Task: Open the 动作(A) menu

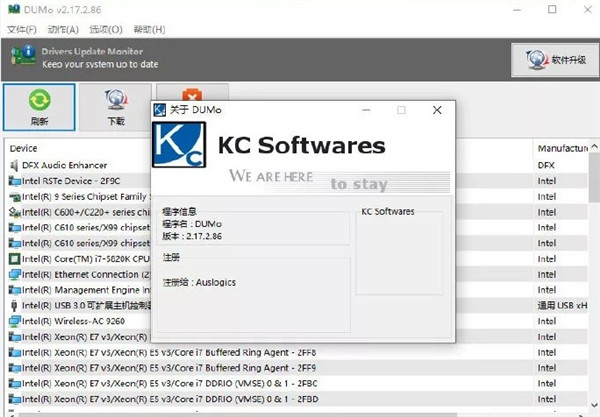Action: 63,29
